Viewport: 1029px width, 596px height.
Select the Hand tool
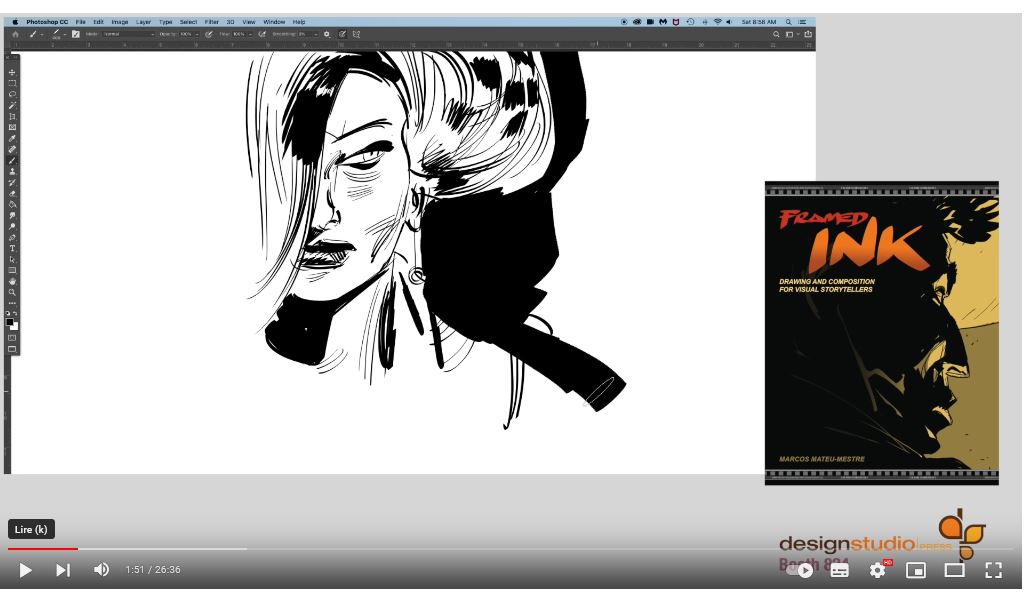coord(12,282)
